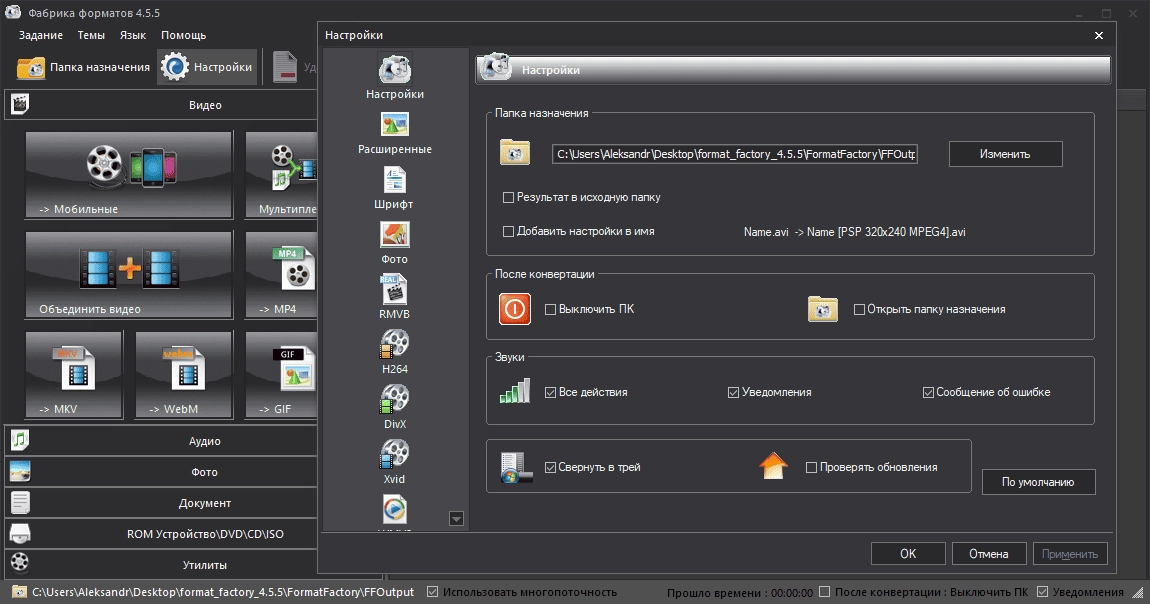This screenshot has width=1150, height=604.
Task: Expand the Утилиты category
Action: (161, 564)
